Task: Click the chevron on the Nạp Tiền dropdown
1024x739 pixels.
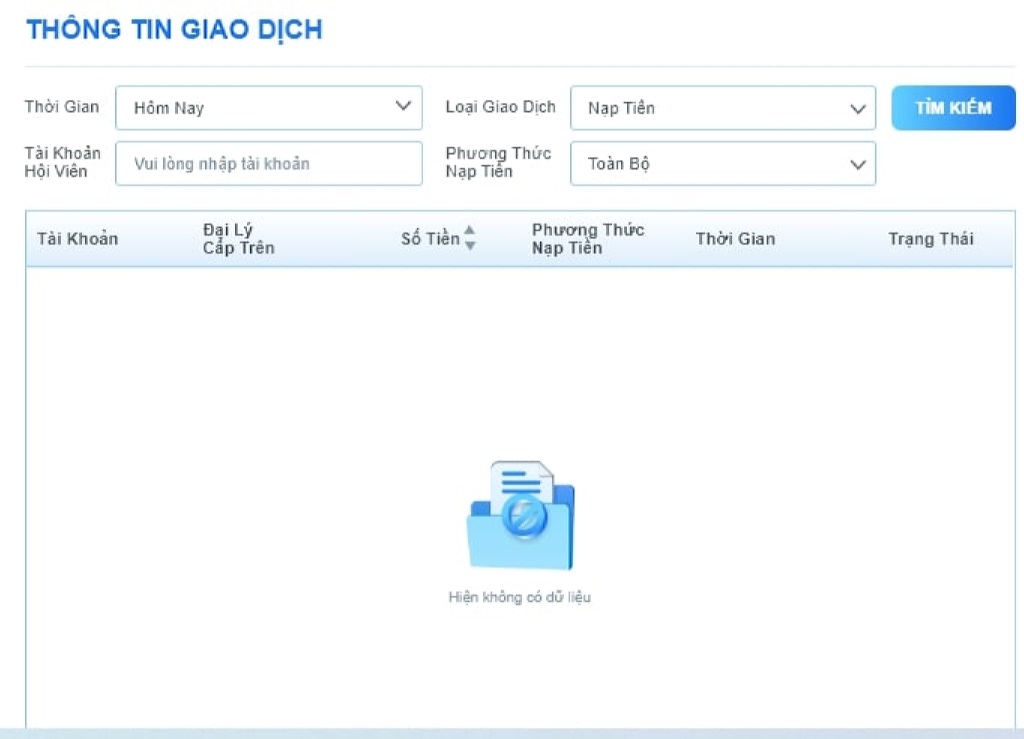Action: click(x=857, y=108)
